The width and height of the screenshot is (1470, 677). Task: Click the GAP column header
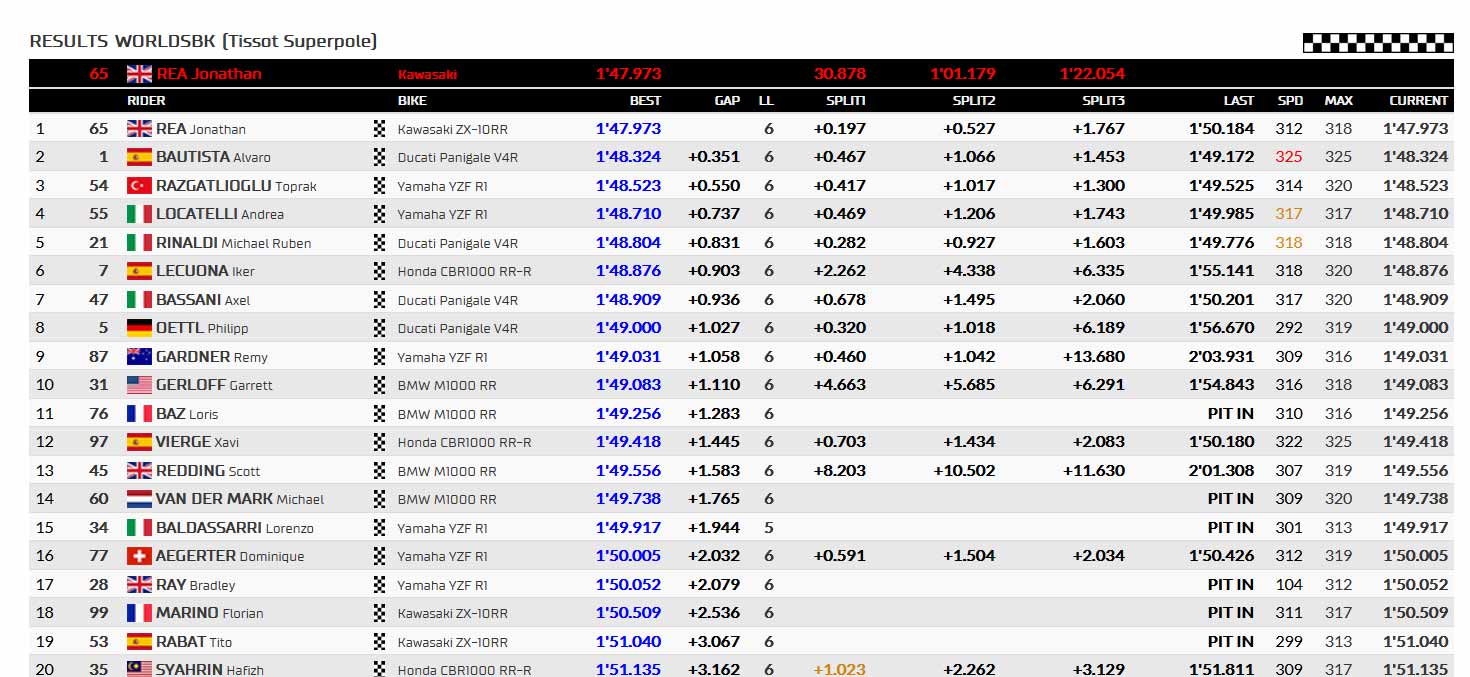(727, 100)
